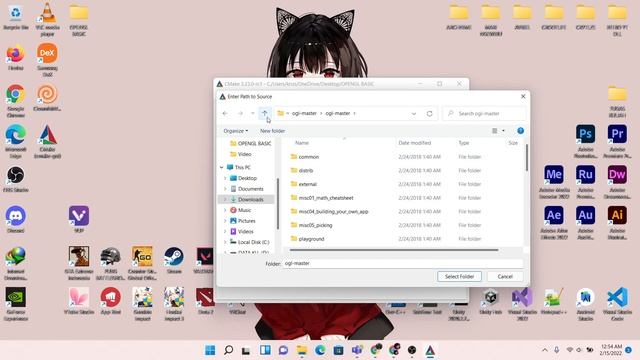The image size is (640, 360).
Task: Click the Search ogl-master field
Action: point(484,113)
